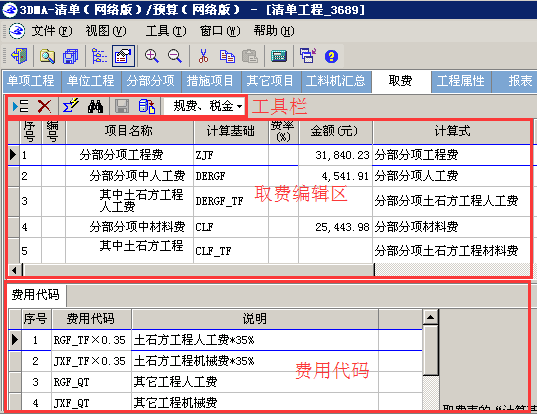Click the copy icon in toolbar

coord(227,56)
